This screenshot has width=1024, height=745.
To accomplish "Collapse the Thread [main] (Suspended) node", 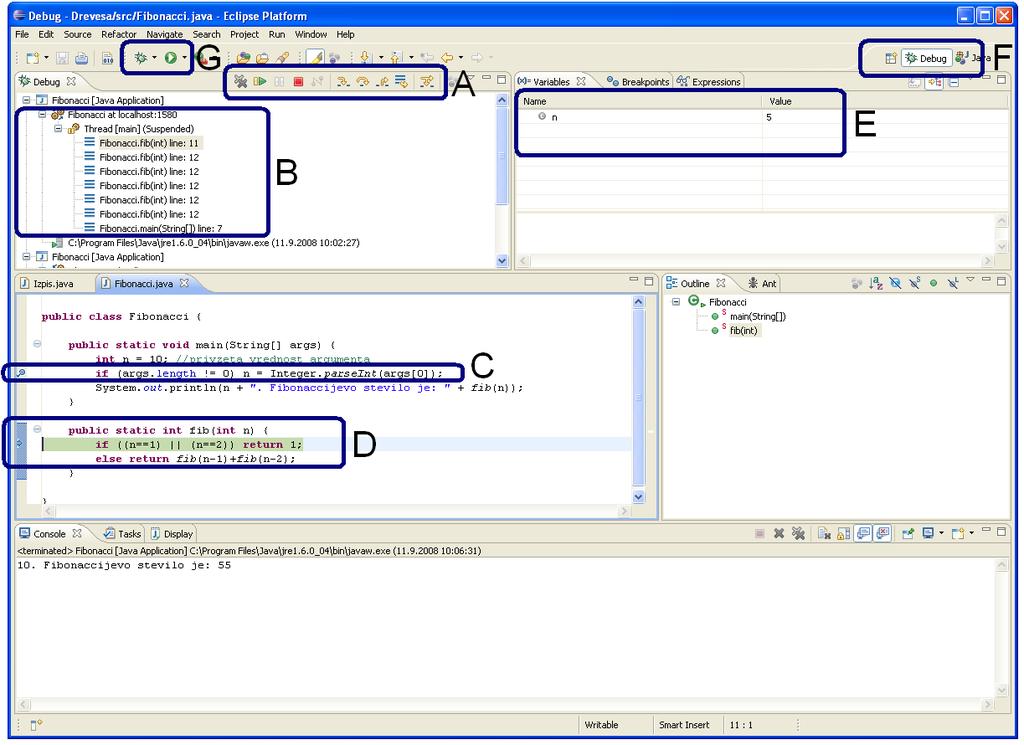I will tap(57, 129).
